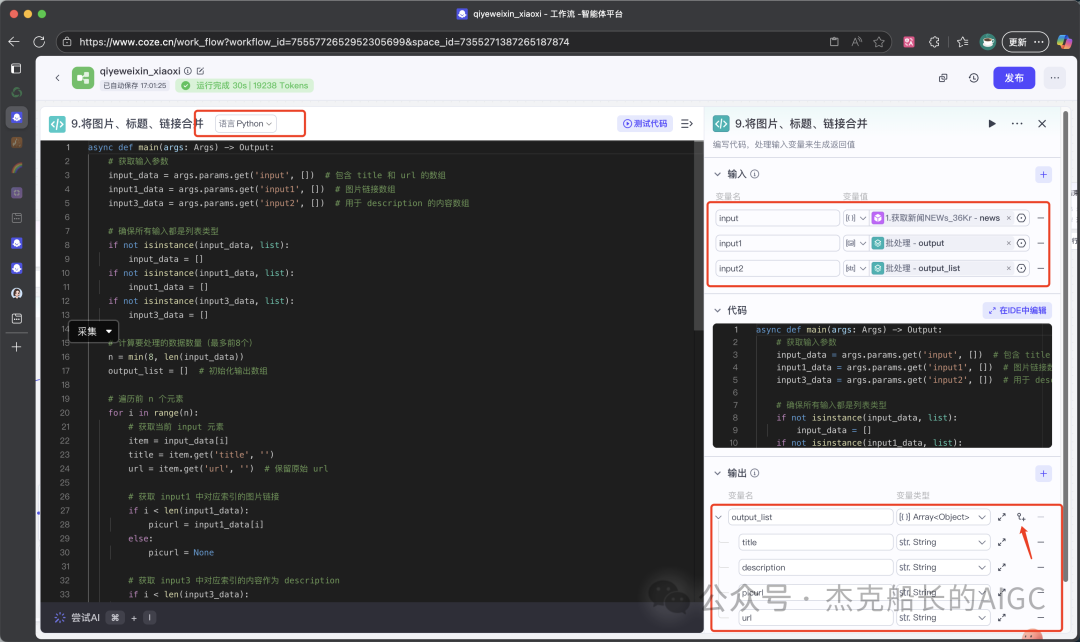Image resolution: width=1080 pixels, height=642 pixels.
Task: Collapse the output_list tree row
Action: (x=719, y=517)
